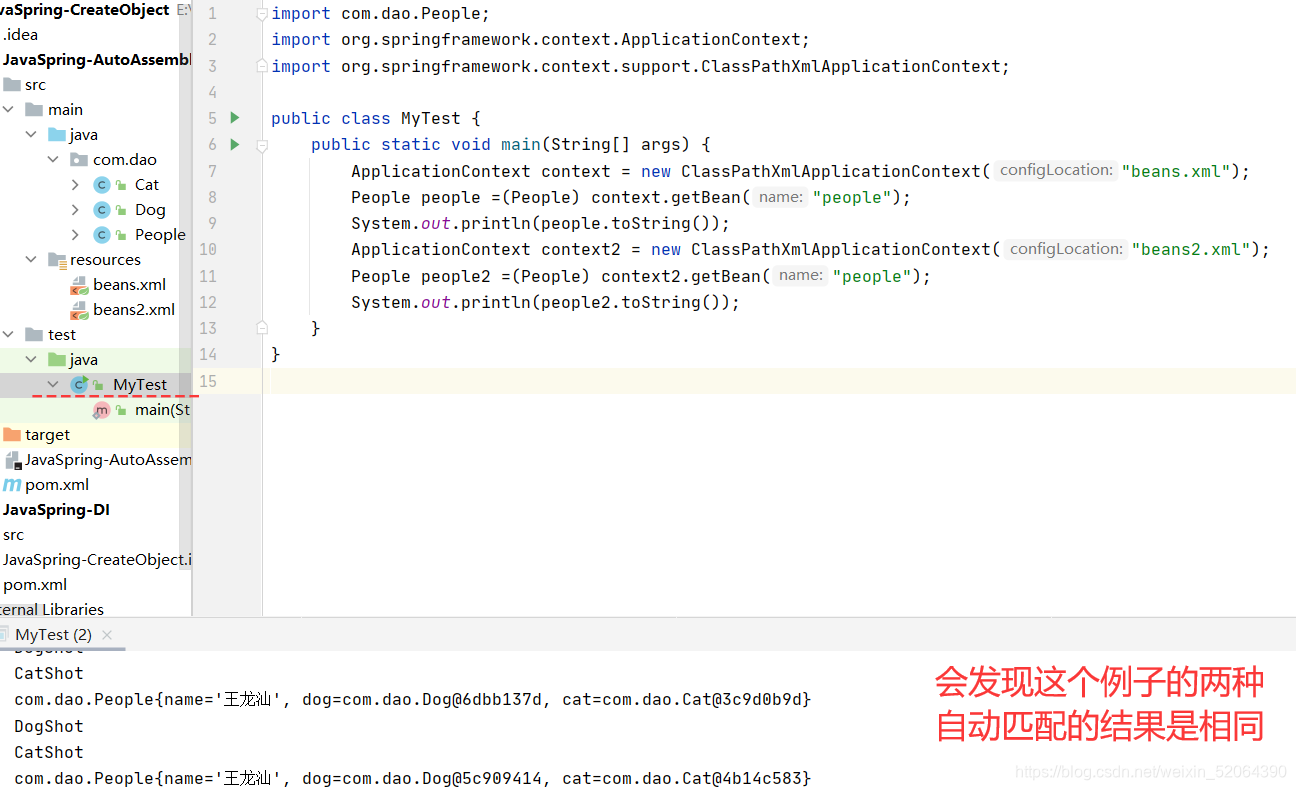Click the Cat class icon in project tree
This screenshot has width=1296, height=790.
(101, 184)
